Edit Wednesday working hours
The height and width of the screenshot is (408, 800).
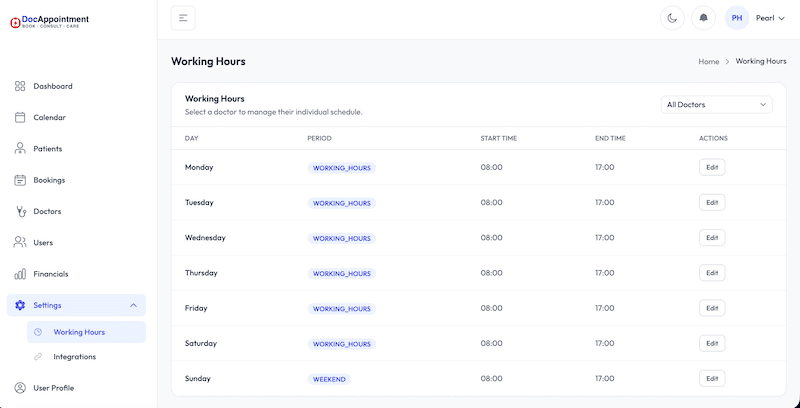tap(712, 238)
